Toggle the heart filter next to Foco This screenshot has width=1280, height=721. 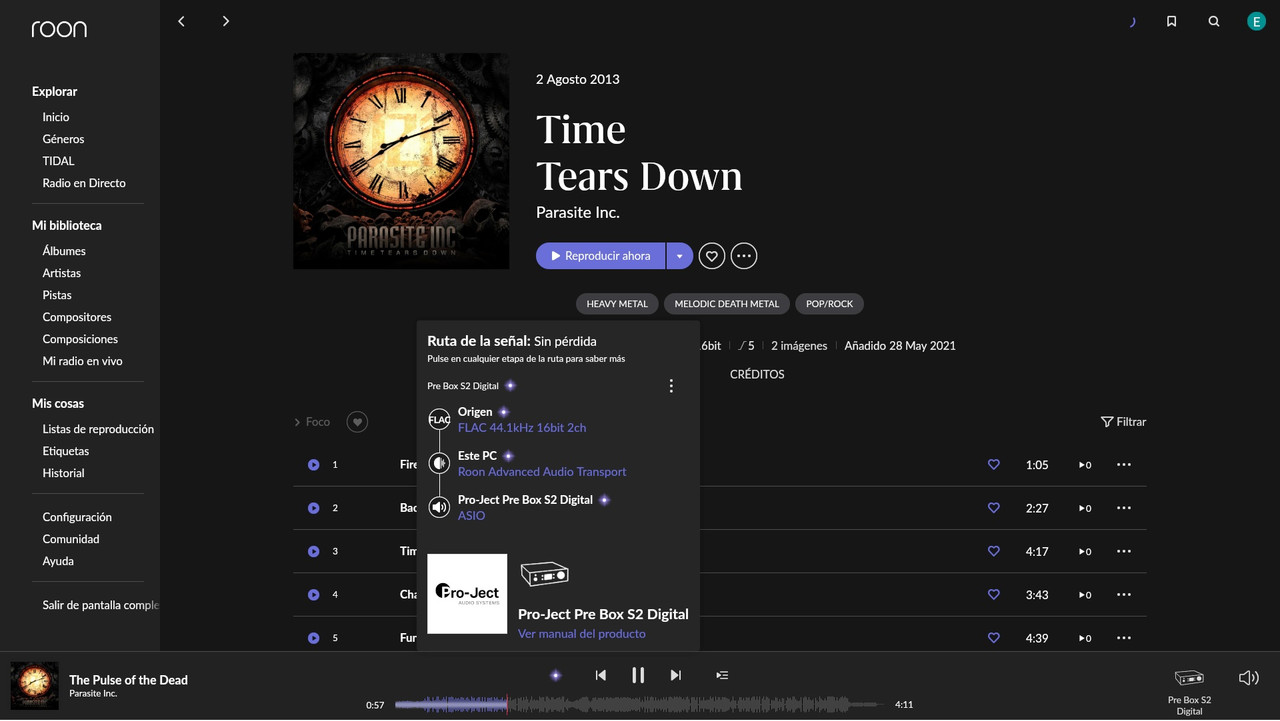click(x=357, y=422)
